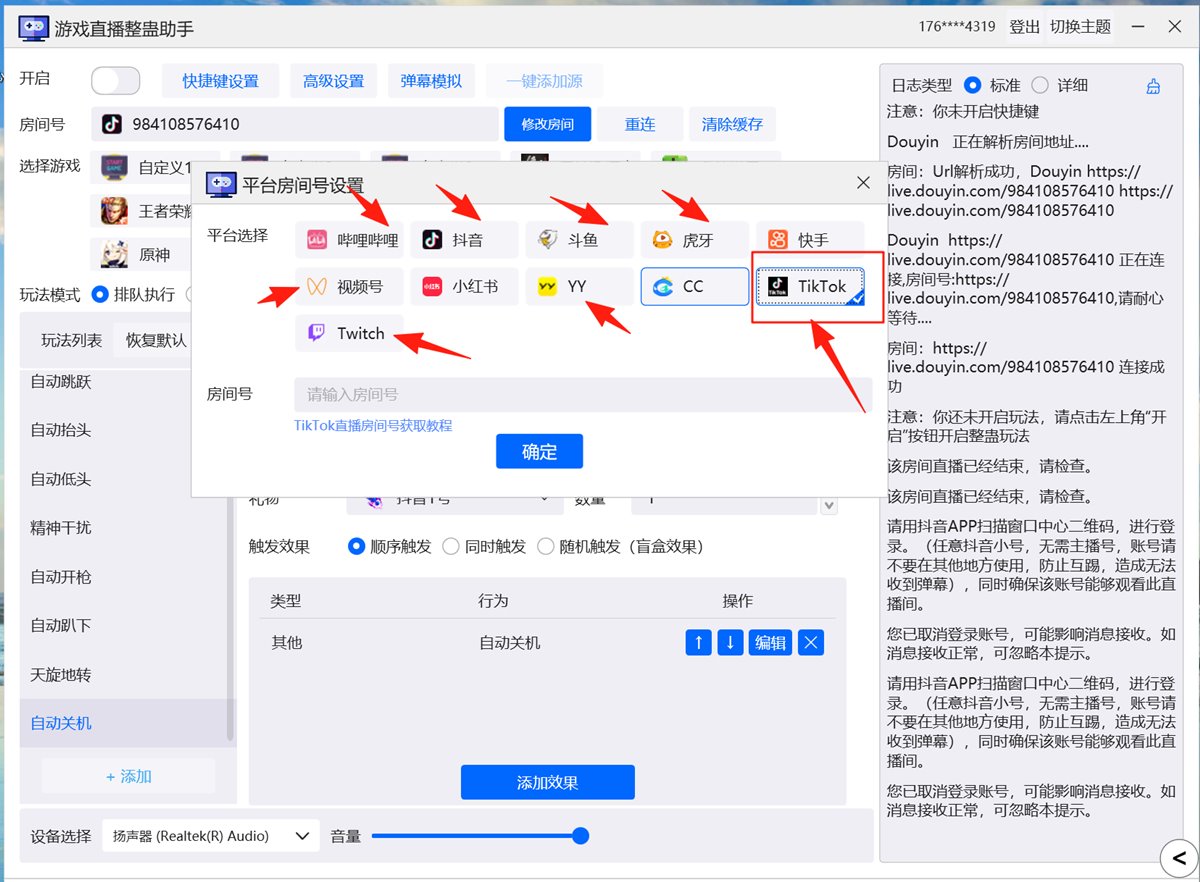
Task: Click the 游戏直播整蛊助手 app logo
Action: (x=34, y=28)
